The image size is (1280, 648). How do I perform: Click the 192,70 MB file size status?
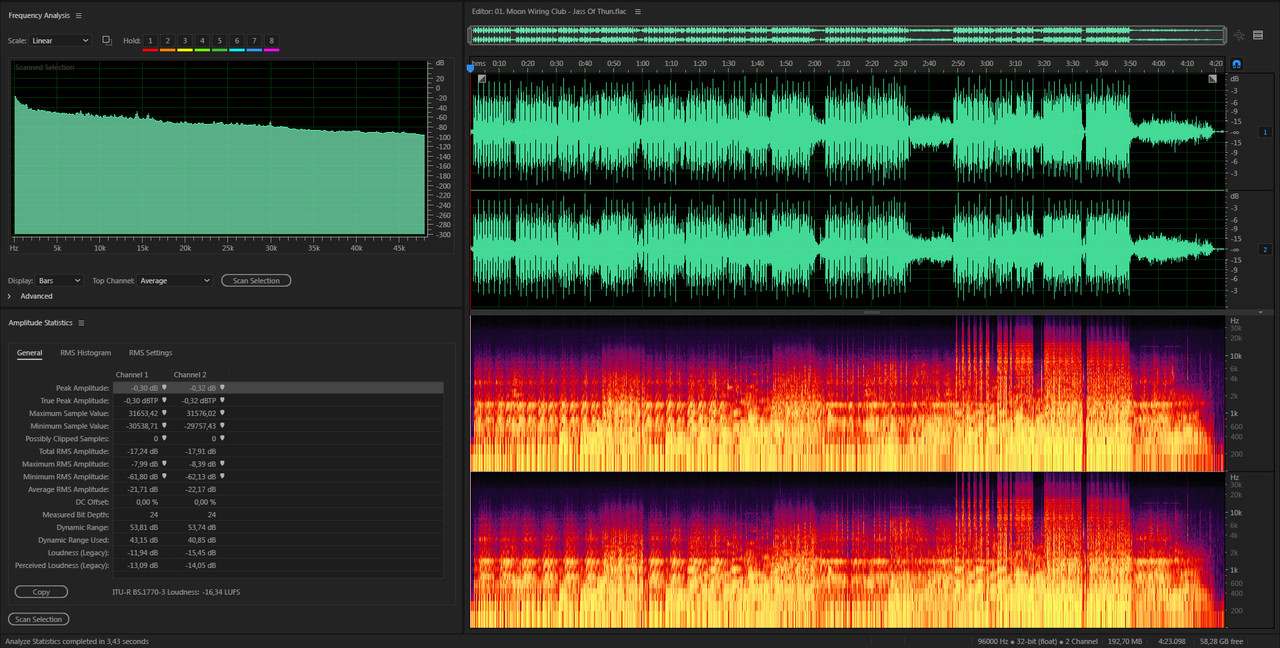pos(1127,641)
